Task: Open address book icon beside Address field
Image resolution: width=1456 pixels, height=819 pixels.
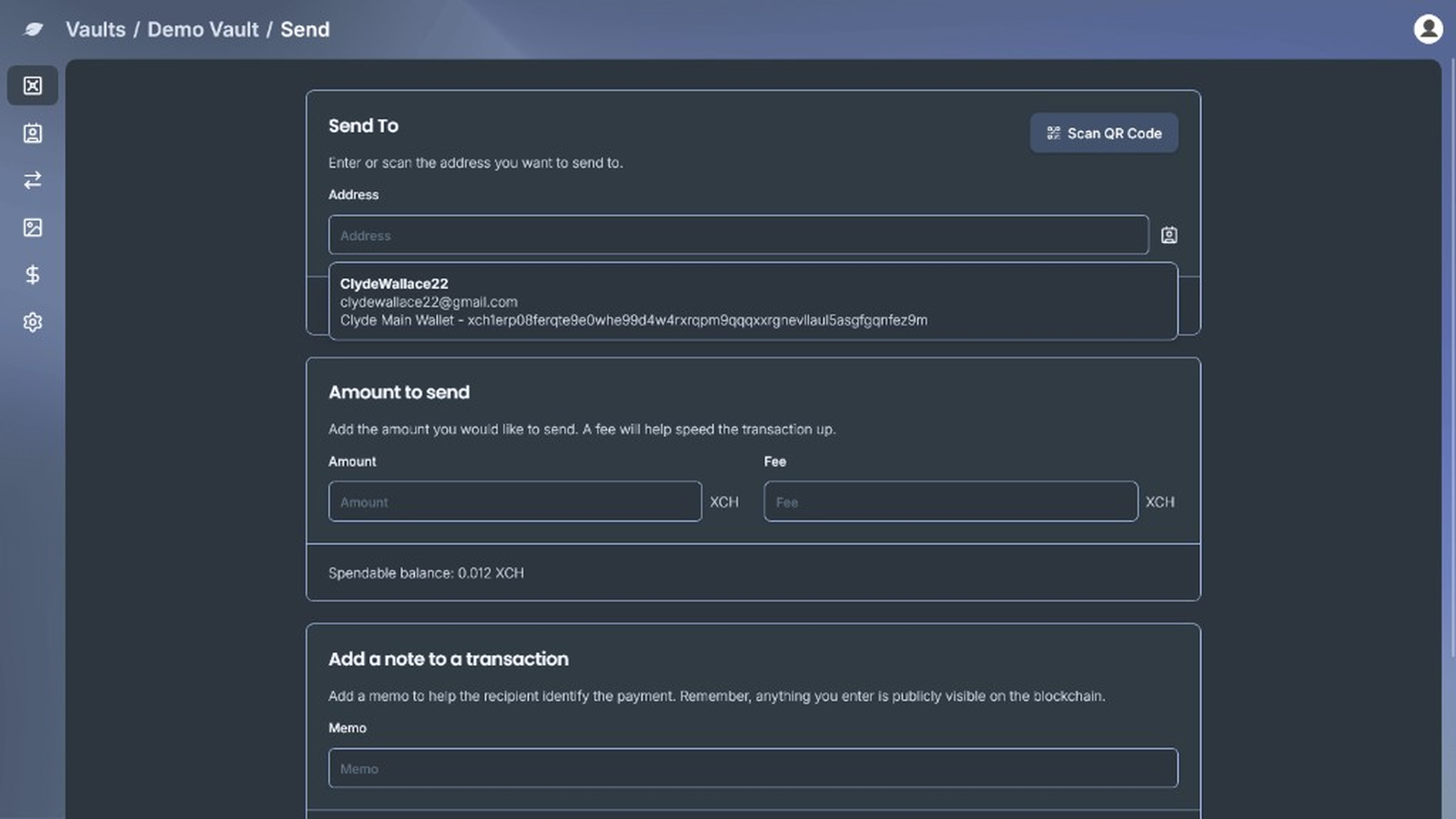Action: 1169,236
